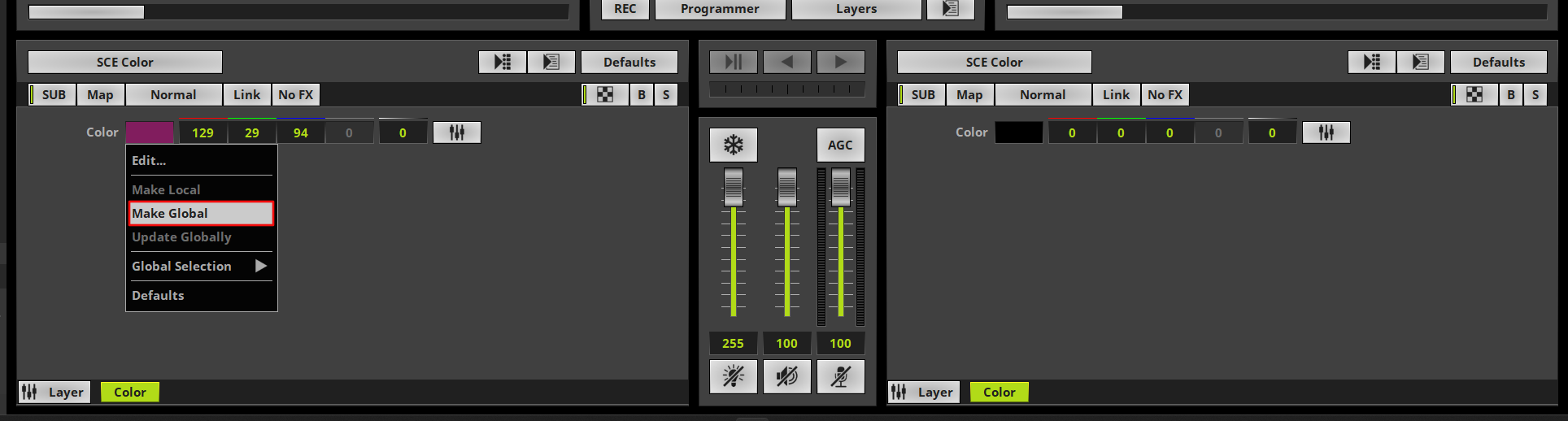The height and width of the screenshot is (421, 1568).
Task: Open the Layers button
Action: tap(856, 9)
